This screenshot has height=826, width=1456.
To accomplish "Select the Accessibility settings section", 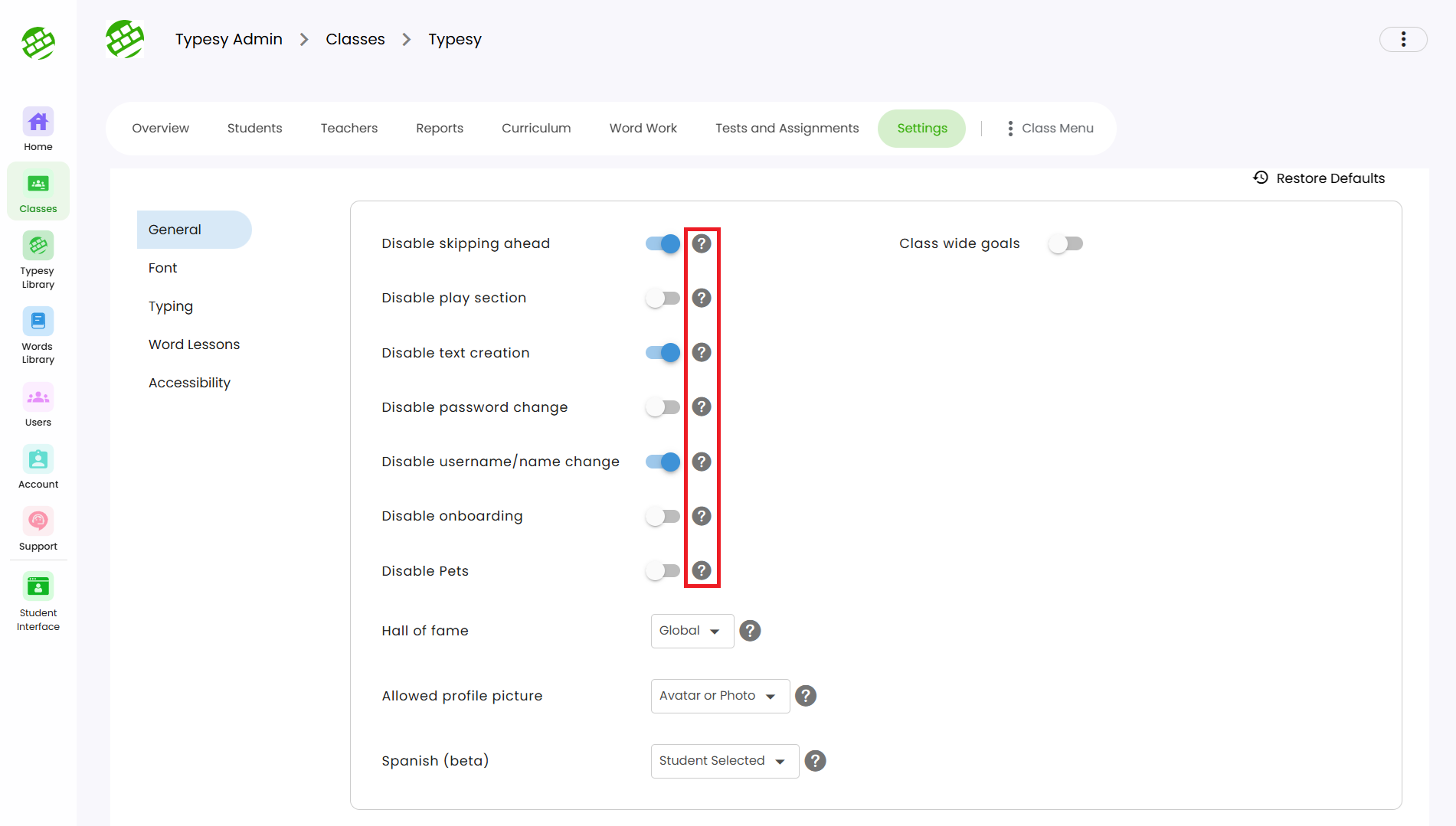I will [x=189, y=383].
